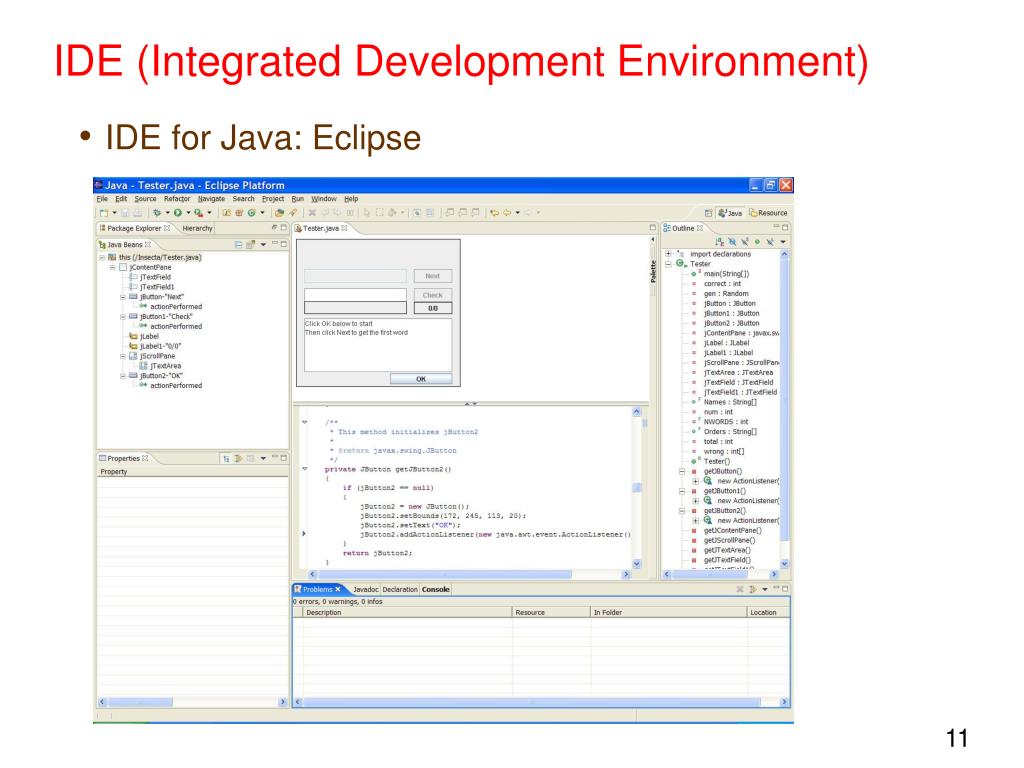Click the Check button in design preview

432,295
